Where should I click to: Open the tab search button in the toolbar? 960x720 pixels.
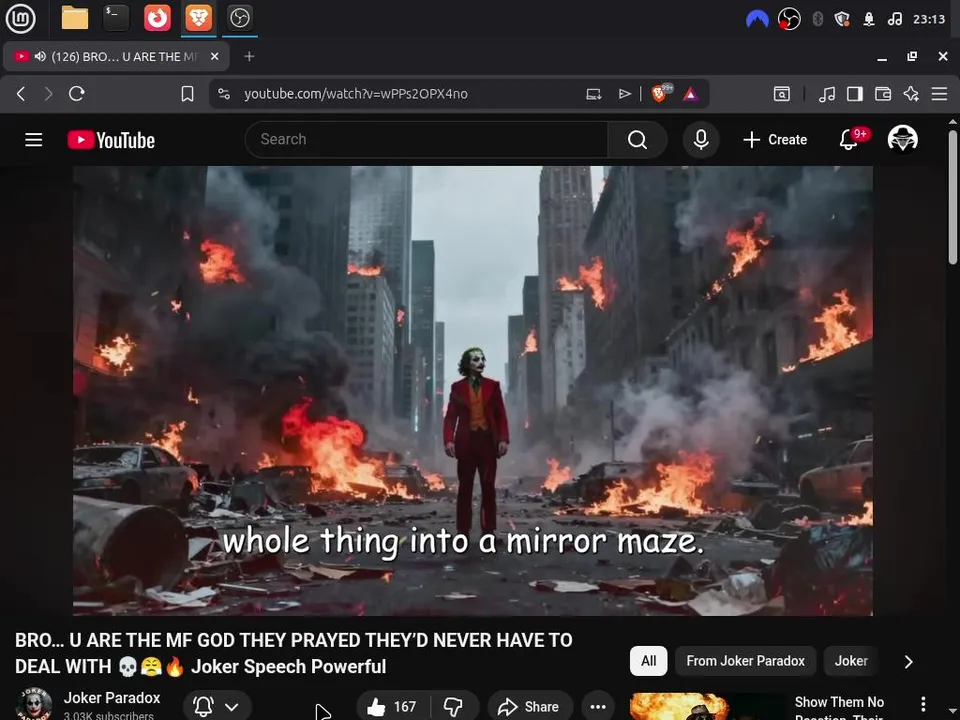[x=782, y=94]
